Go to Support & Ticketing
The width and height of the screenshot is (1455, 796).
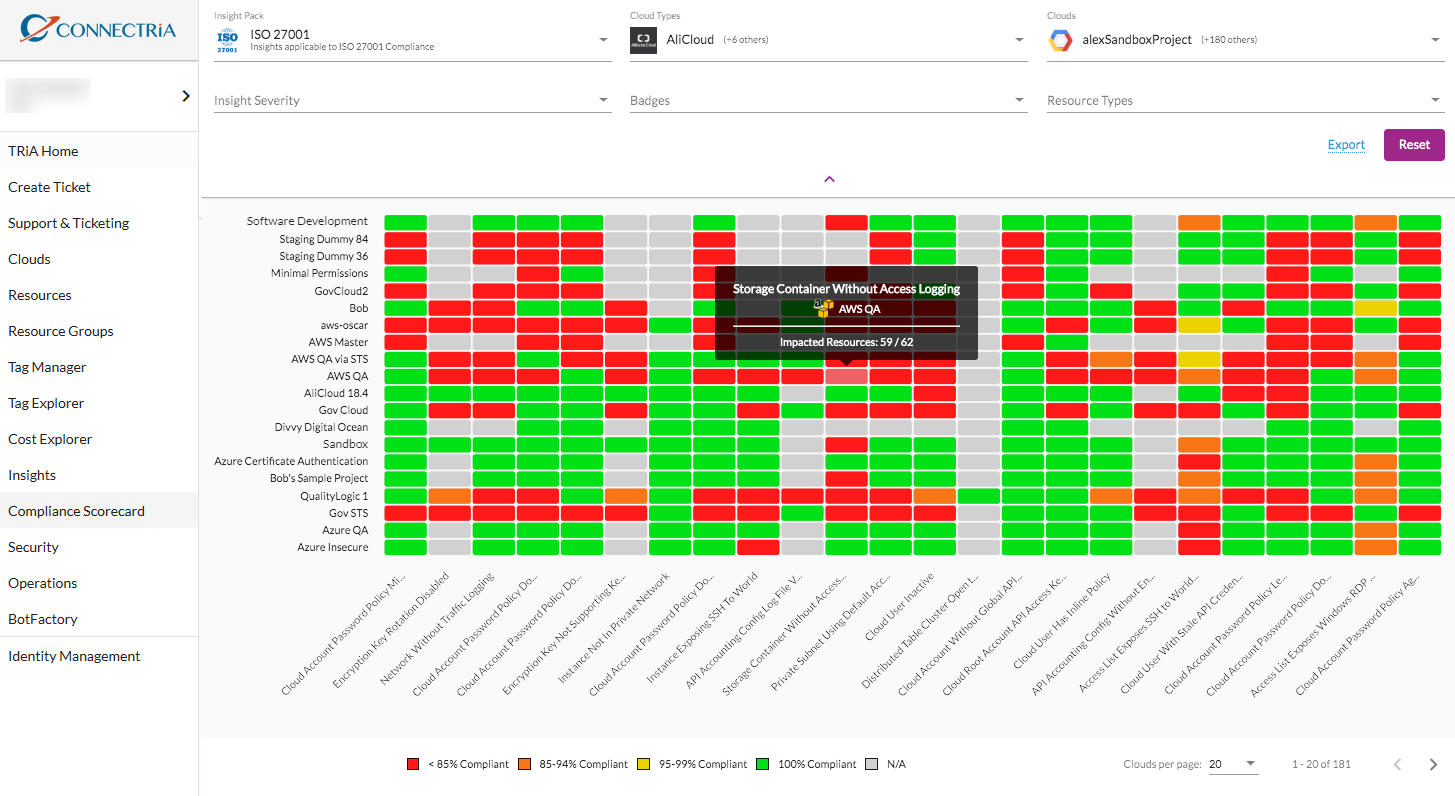(x=99, y=223)
